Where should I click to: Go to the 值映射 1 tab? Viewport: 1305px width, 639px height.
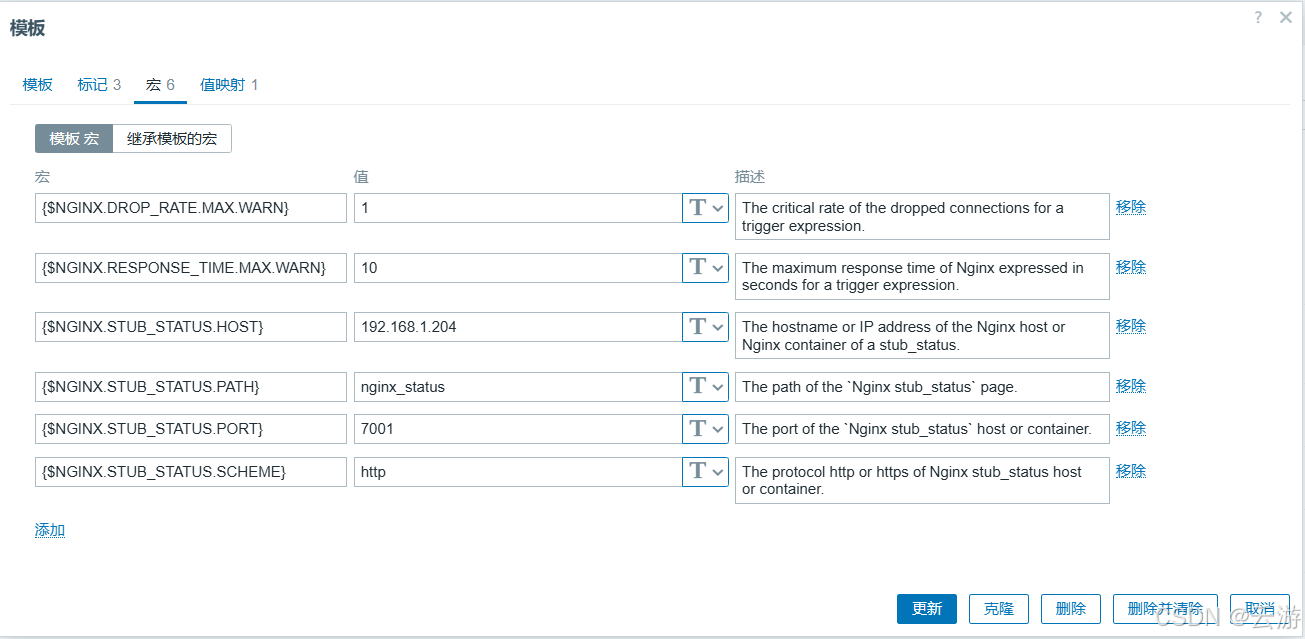point(229,85)
